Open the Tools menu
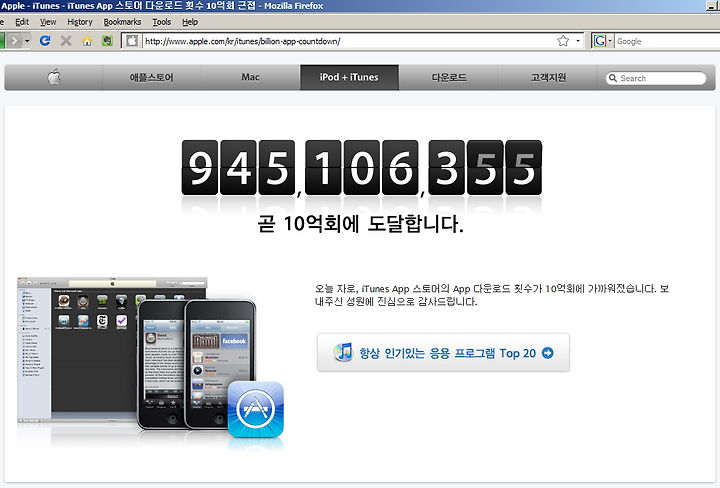Image resolution: width=720 pixels, height=488 pixels. click(162, 22)
